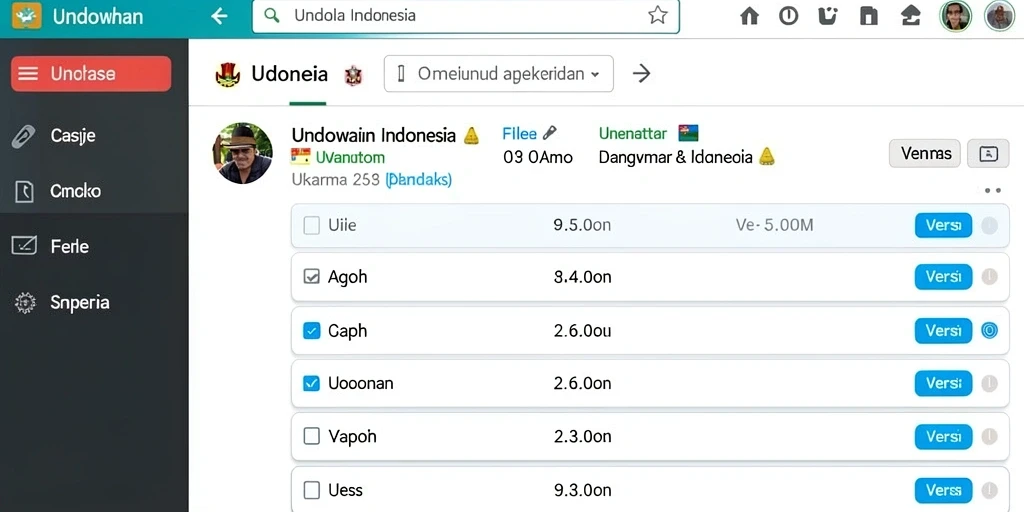Click the info icon in Uess row
The width and height of the screenshot is (1024, 512).
click(989, 490)
